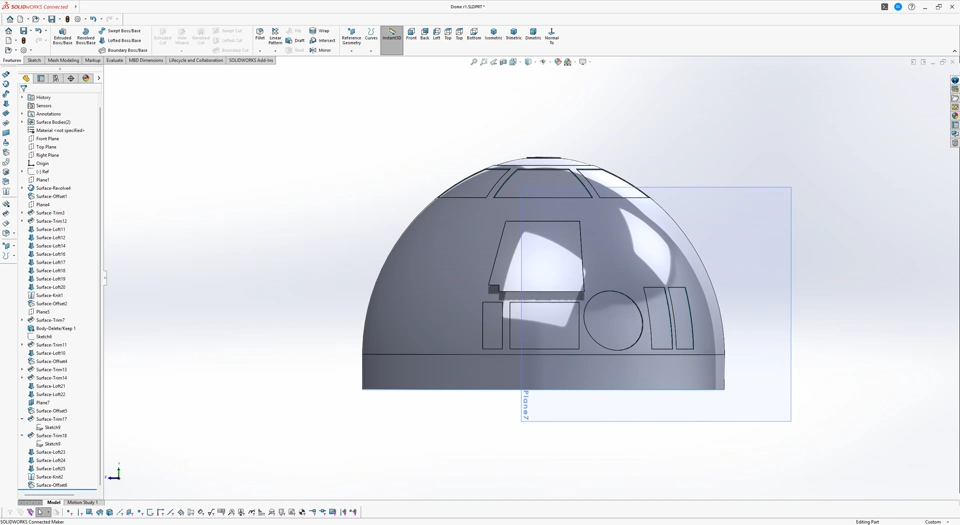Open the MBD Dimensions tab
The width and height of the screenshot is (960, 525).
pyautogui.click(x=146, y=61)
